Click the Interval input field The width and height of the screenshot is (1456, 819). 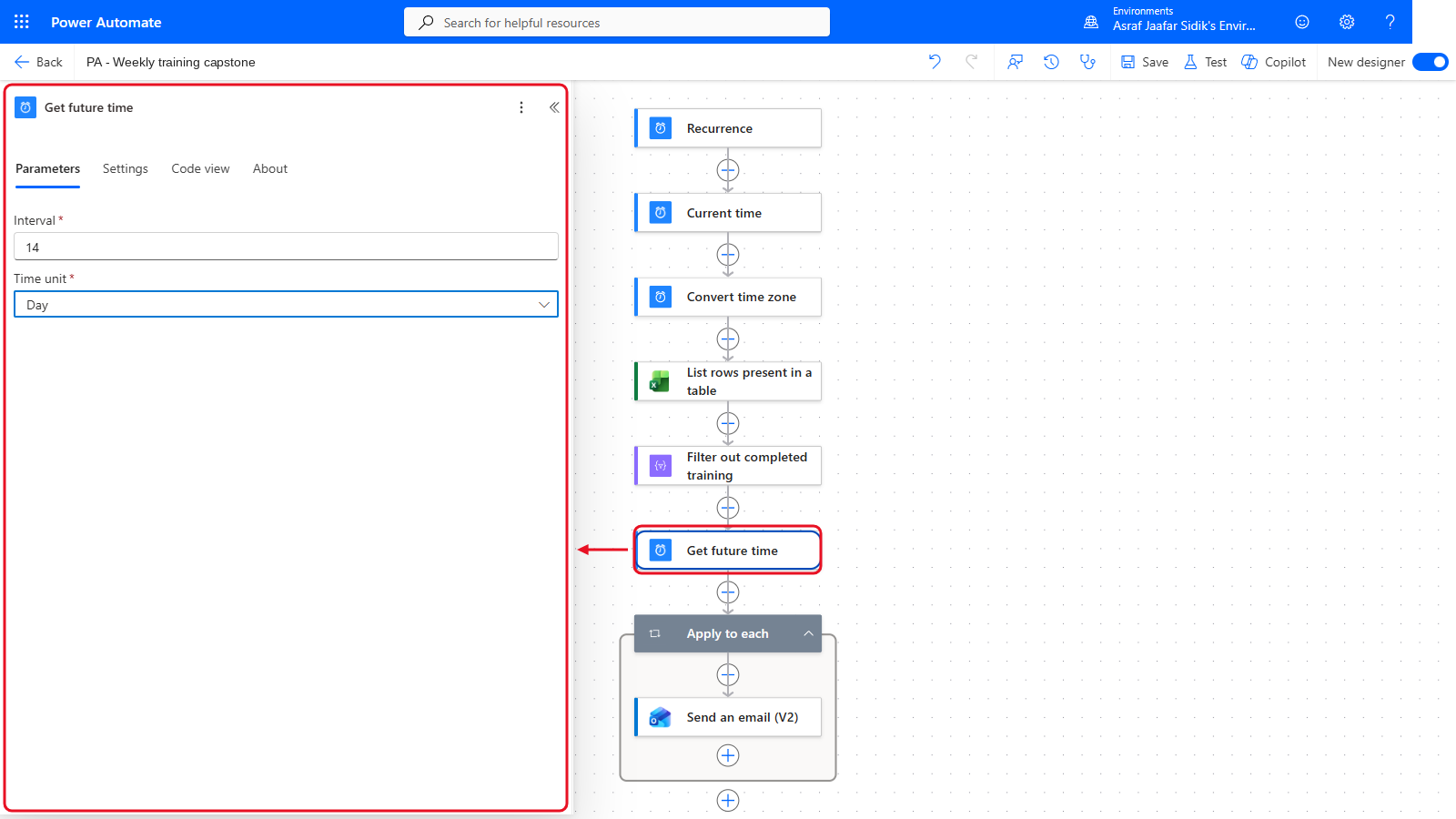pyautogui.click(x=286, y=247)
